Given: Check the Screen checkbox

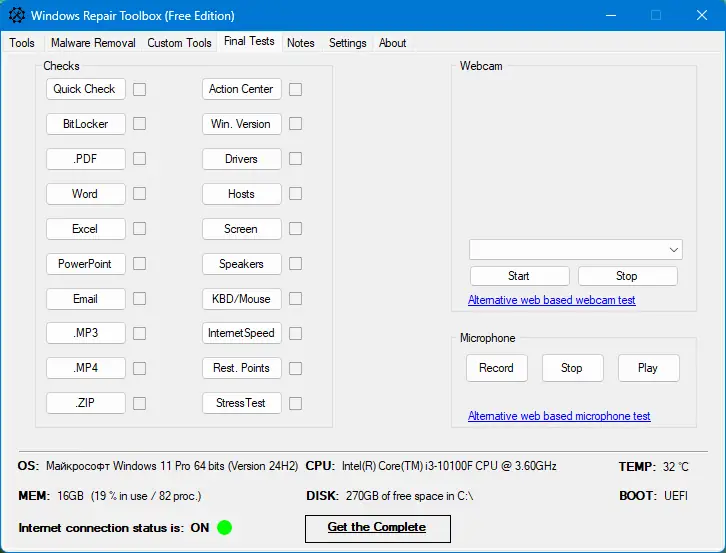Looking at the screenshot, I should coord(295,229).
